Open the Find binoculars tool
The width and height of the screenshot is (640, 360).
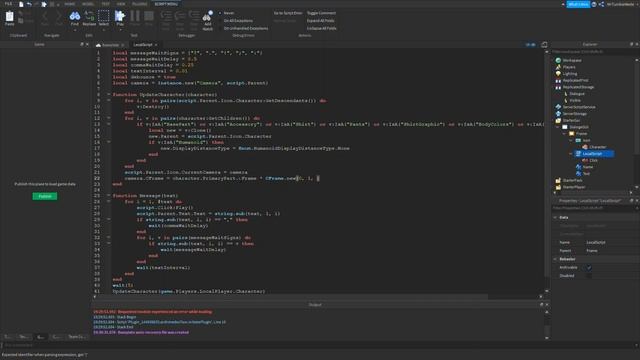(x=75, y=16)
